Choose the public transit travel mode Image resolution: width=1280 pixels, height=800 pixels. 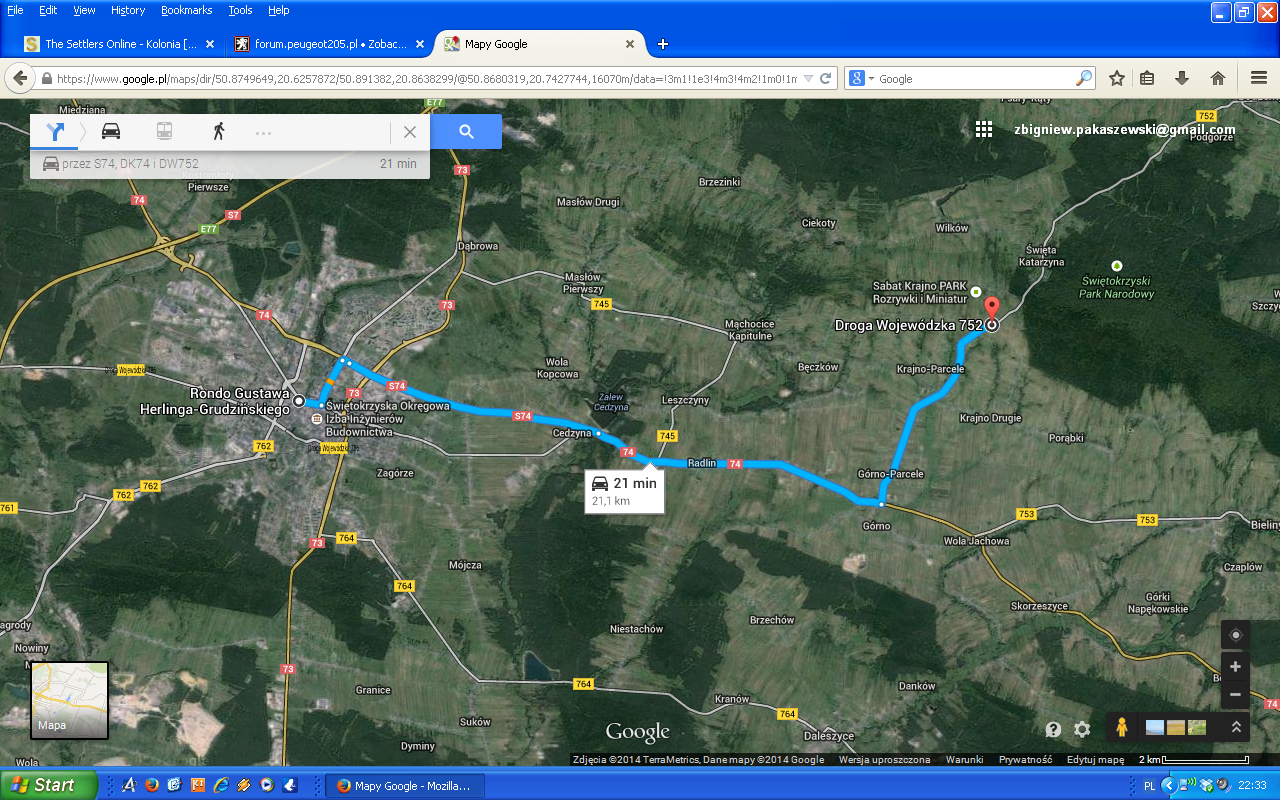point(164,131)
